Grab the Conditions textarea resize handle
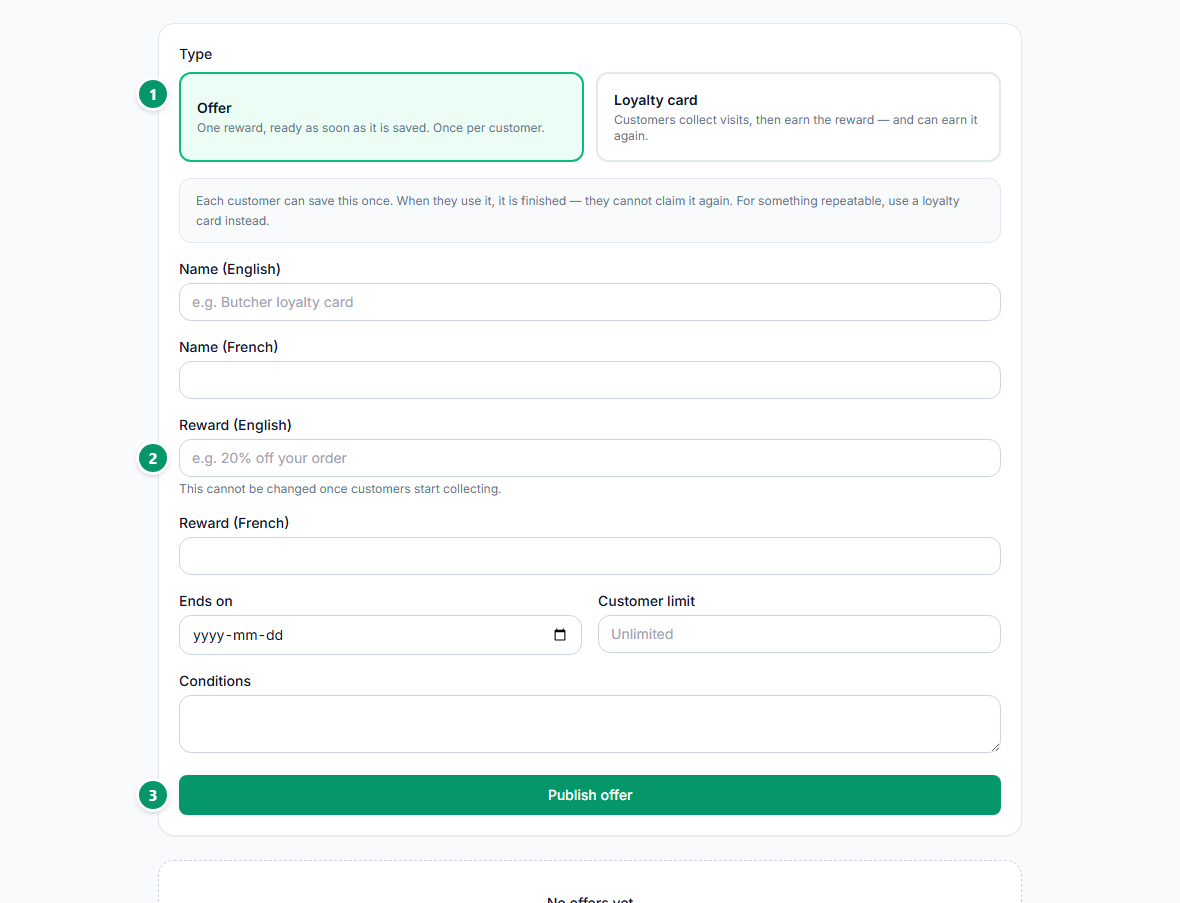The image size is (1180, 903). point(995,747)
